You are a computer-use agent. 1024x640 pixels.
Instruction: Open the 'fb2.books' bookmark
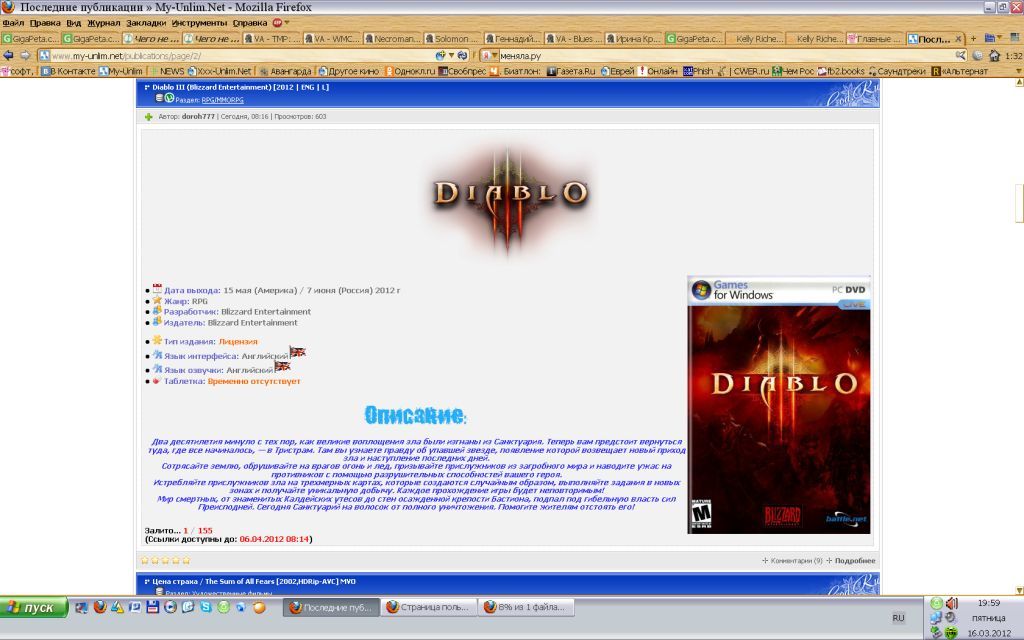[x=841, y=71]
